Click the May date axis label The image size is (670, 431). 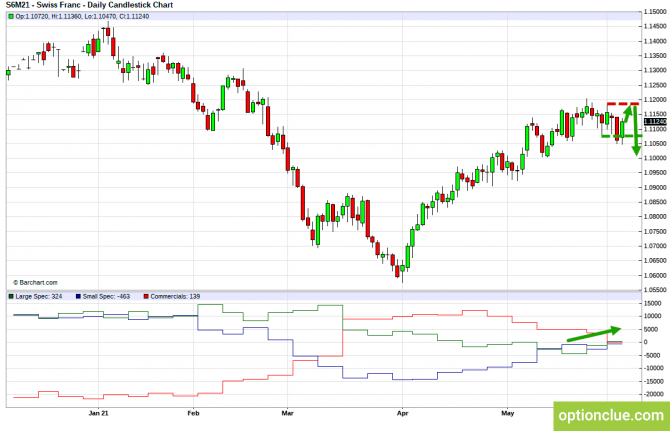pos(508,413)
